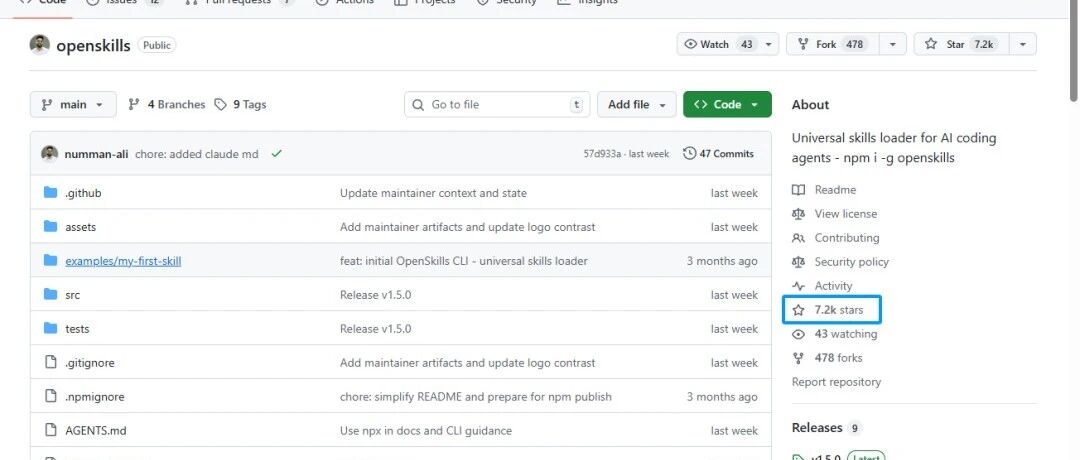Viewport: 1080px width, 460px height.
Task: Click 'chore: simplify README' commit message
Action: click(x=476, y=397)
